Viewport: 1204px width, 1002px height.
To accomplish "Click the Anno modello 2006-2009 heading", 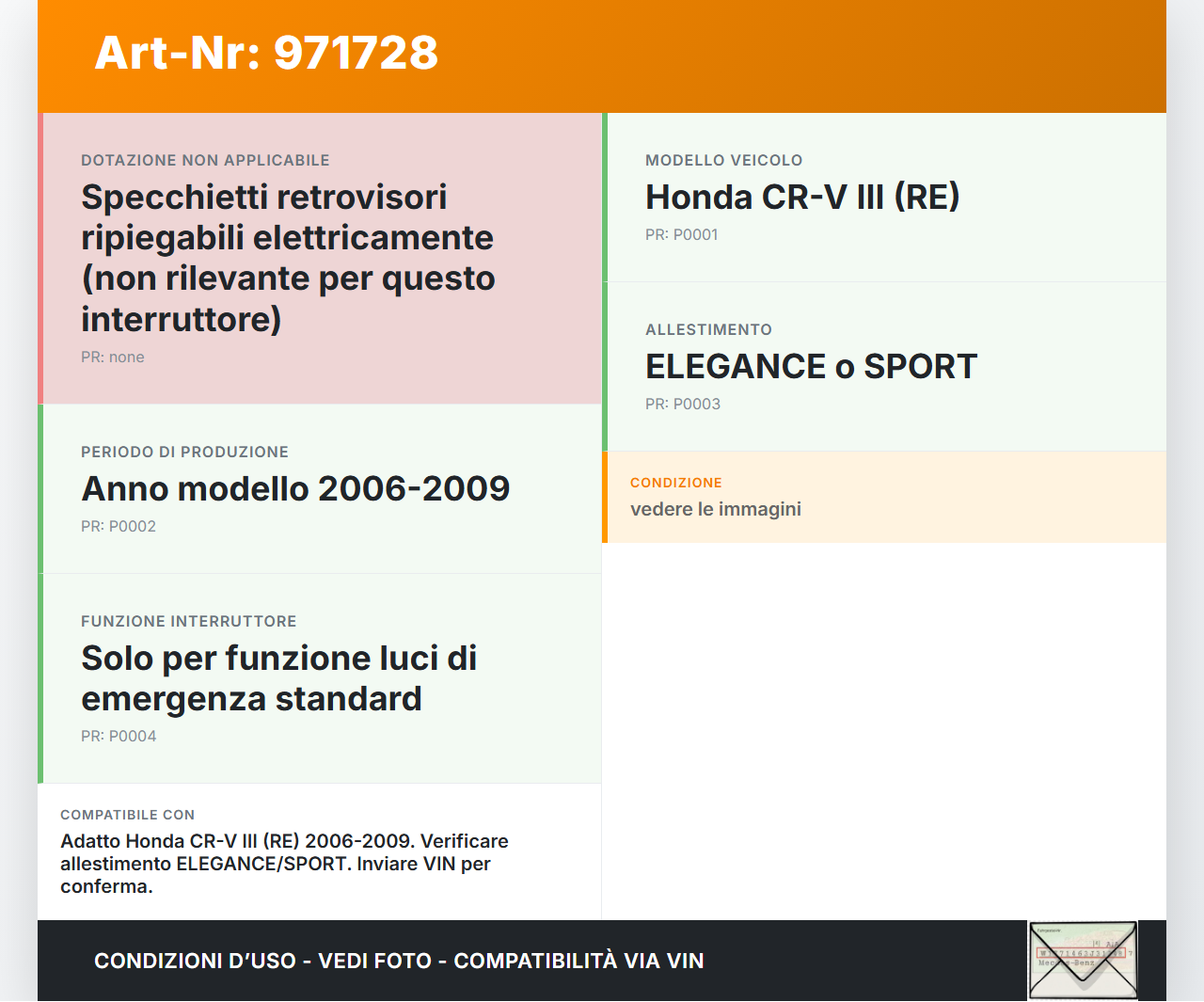I will (295, 489).
